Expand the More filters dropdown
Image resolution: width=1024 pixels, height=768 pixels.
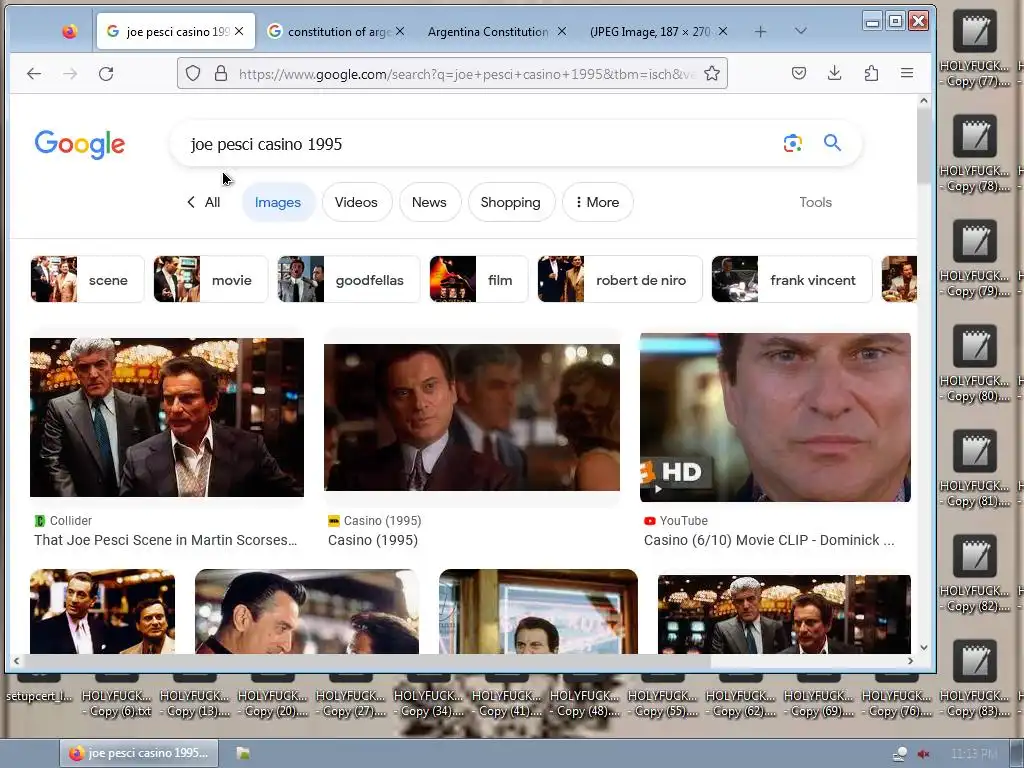[597, 202]
